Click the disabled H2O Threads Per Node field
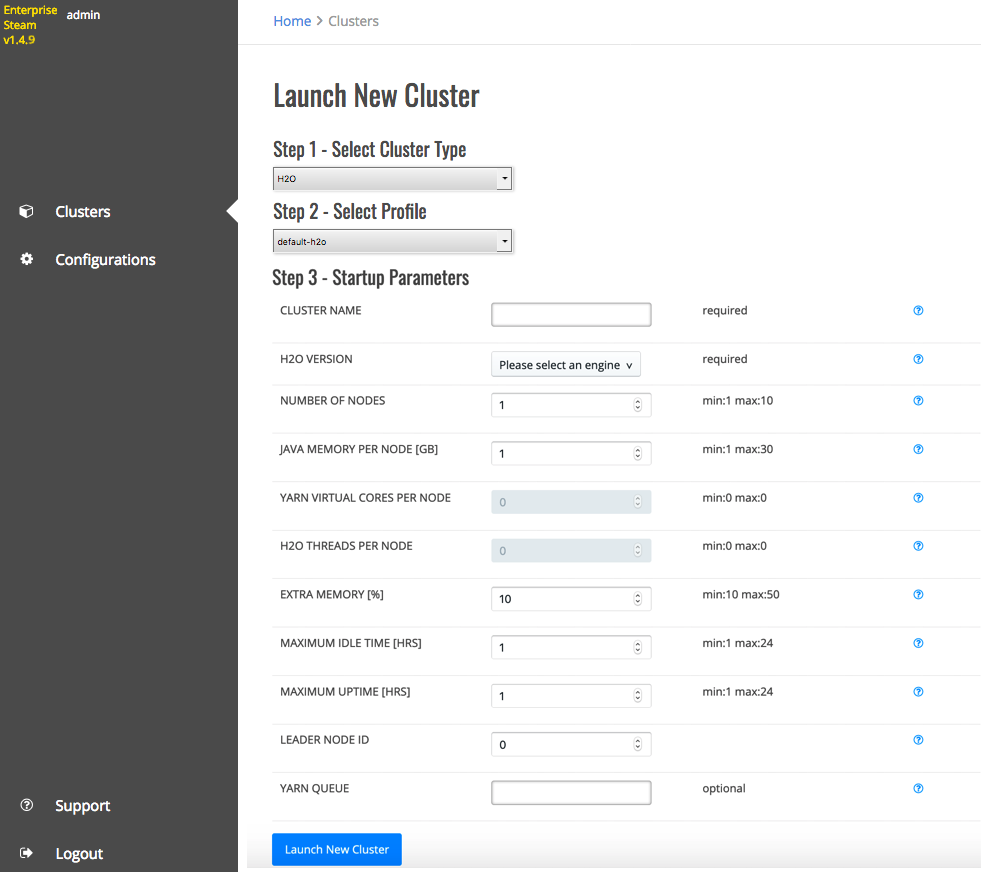The image size is (981, 872). coord(571,550)
